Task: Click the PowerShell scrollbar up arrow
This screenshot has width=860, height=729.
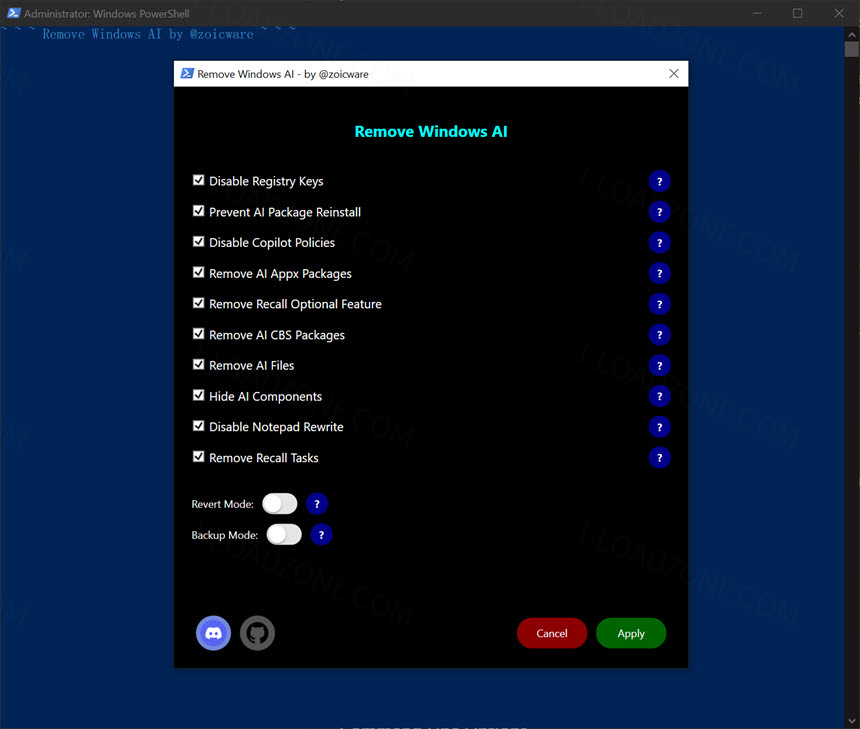Action: click(852, 34)
